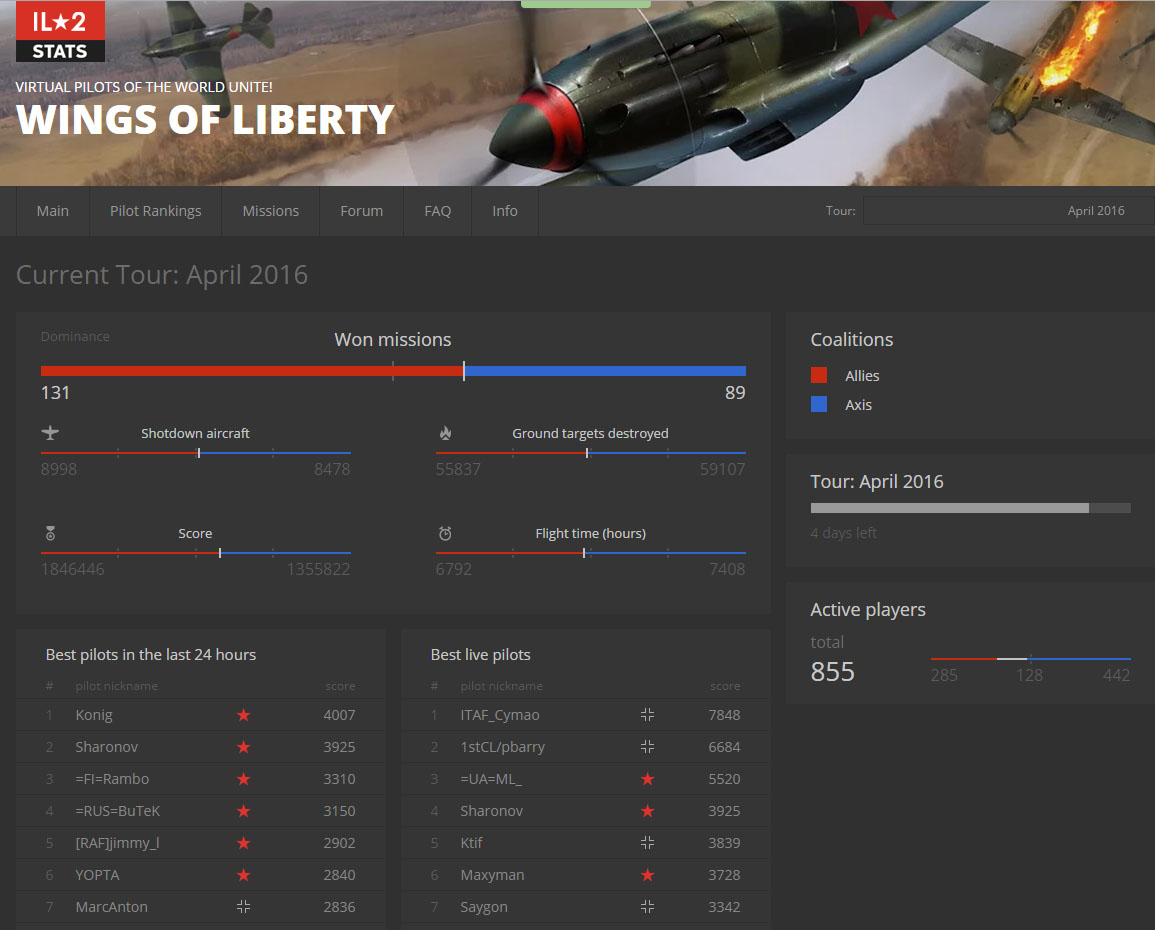Image resolution: width=1155 pixels, height=930 pixels.
Task: Go to the Missions tab
Action: [x=270, y=211]
